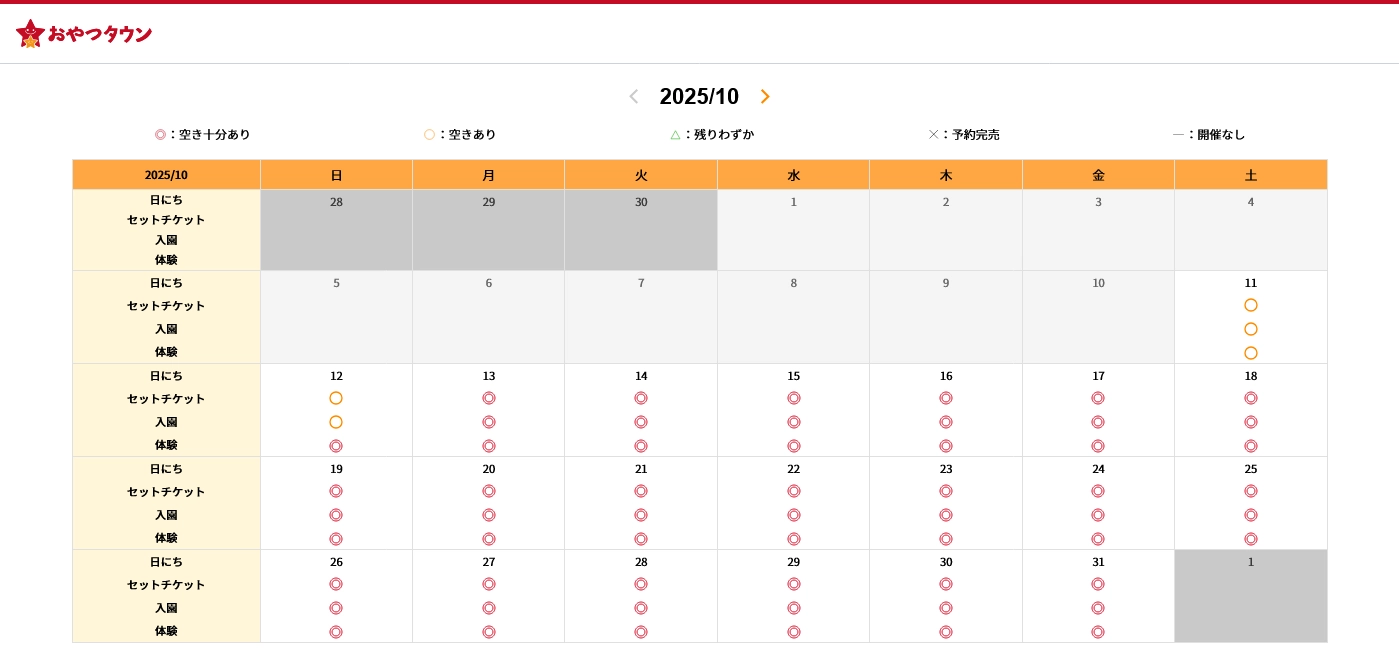The width and height of the screenshot is (1399, 659).
Task: Go to next month with right chevron
Action: [765, 97]
